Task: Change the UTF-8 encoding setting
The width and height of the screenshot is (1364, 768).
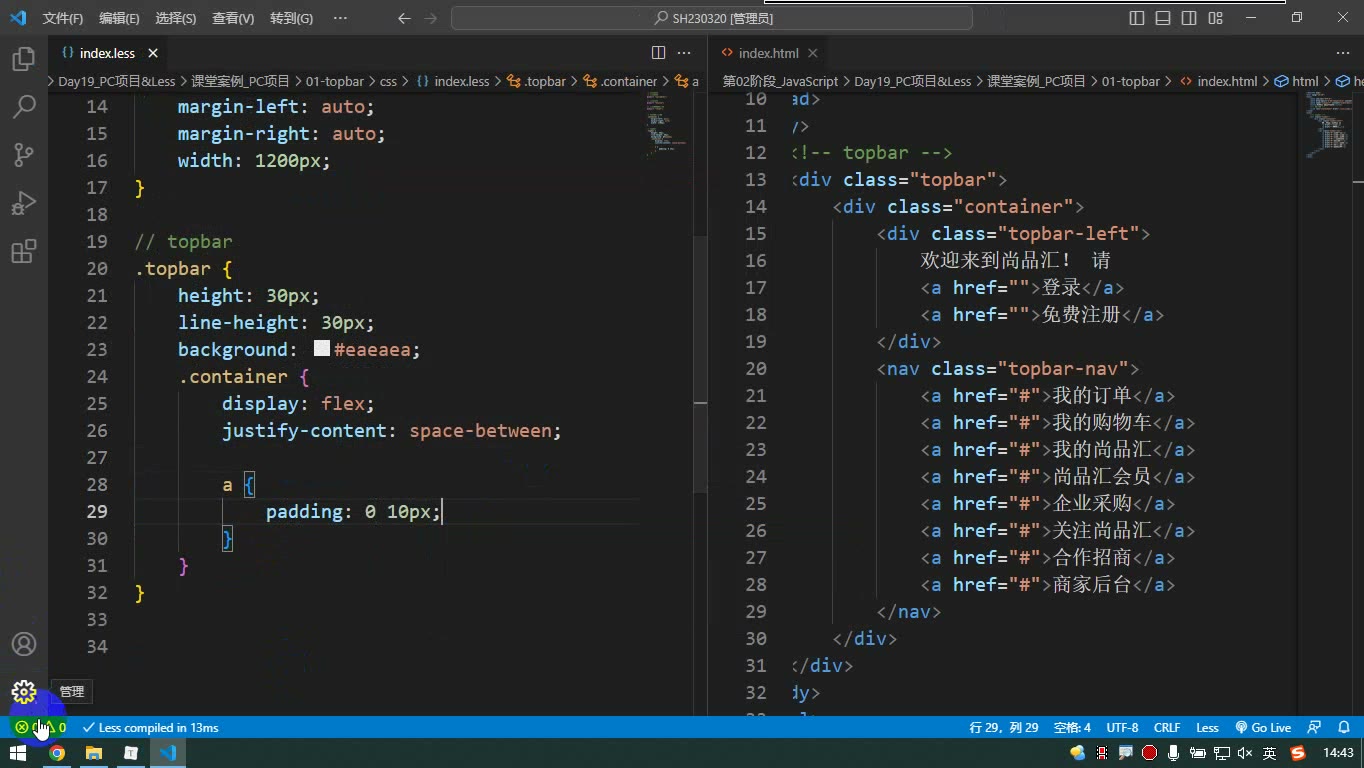Action: (1122, 728)
